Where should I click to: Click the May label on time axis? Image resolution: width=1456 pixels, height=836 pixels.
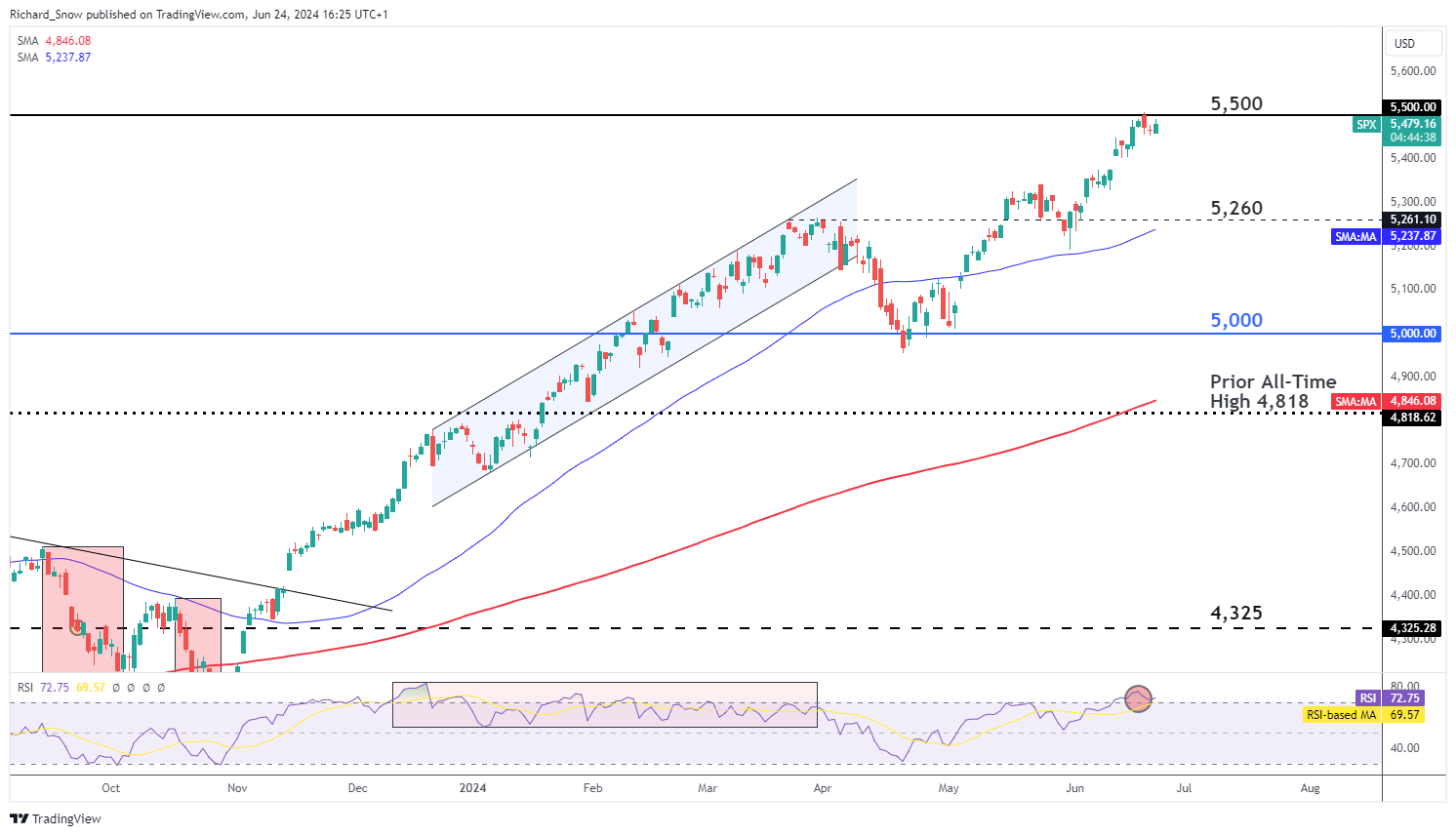(949, 788)
